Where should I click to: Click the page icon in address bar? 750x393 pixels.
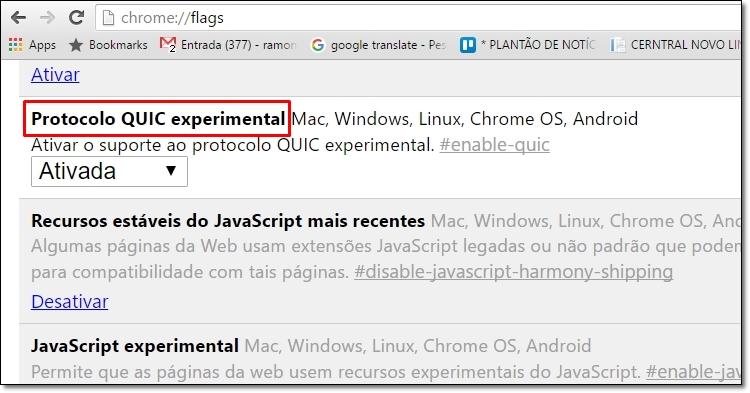coord(109,18)
